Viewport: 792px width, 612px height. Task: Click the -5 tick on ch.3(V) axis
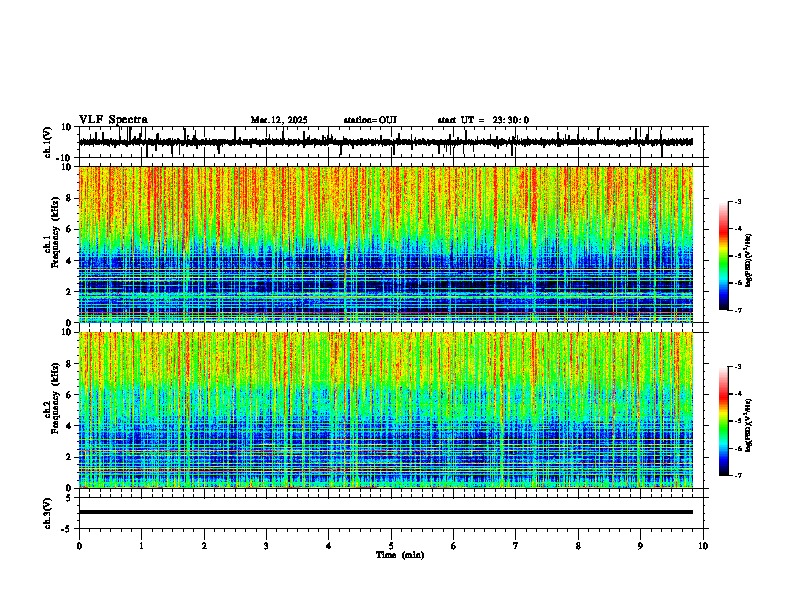pos(67,529)
